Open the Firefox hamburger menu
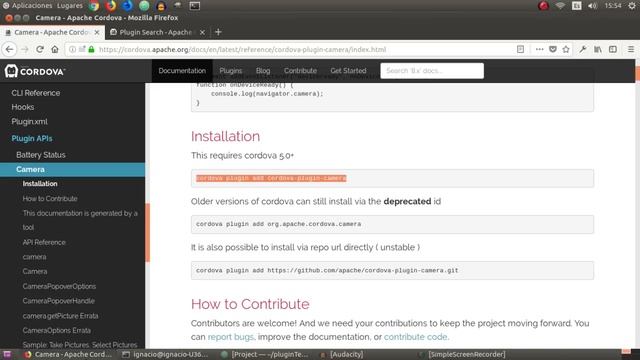The image size is (640, 360). [631, 49]
